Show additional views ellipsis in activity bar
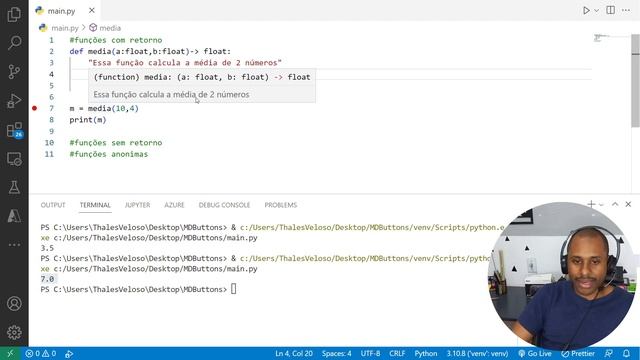This screenshot has width=640, height=360. click(14, 245)
